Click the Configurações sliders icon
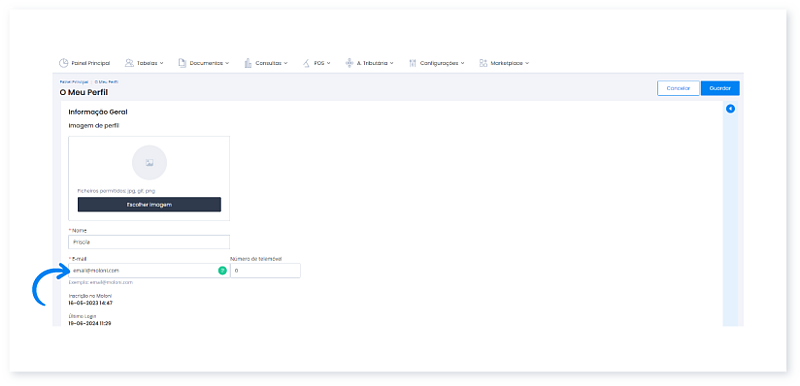The image size is (800, 386). (413, 63)
